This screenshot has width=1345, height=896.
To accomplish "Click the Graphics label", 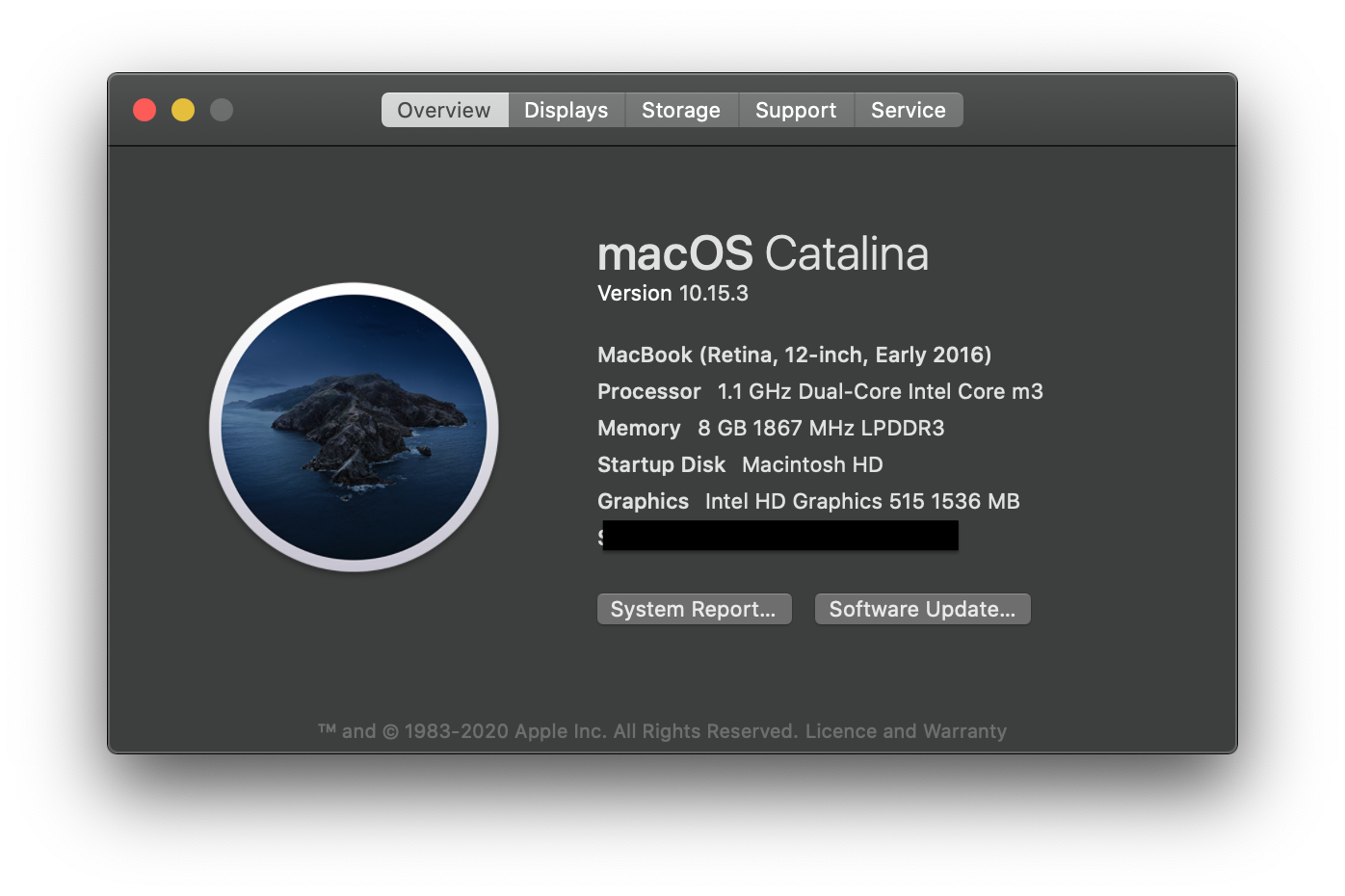I will [x=643, y=501].
